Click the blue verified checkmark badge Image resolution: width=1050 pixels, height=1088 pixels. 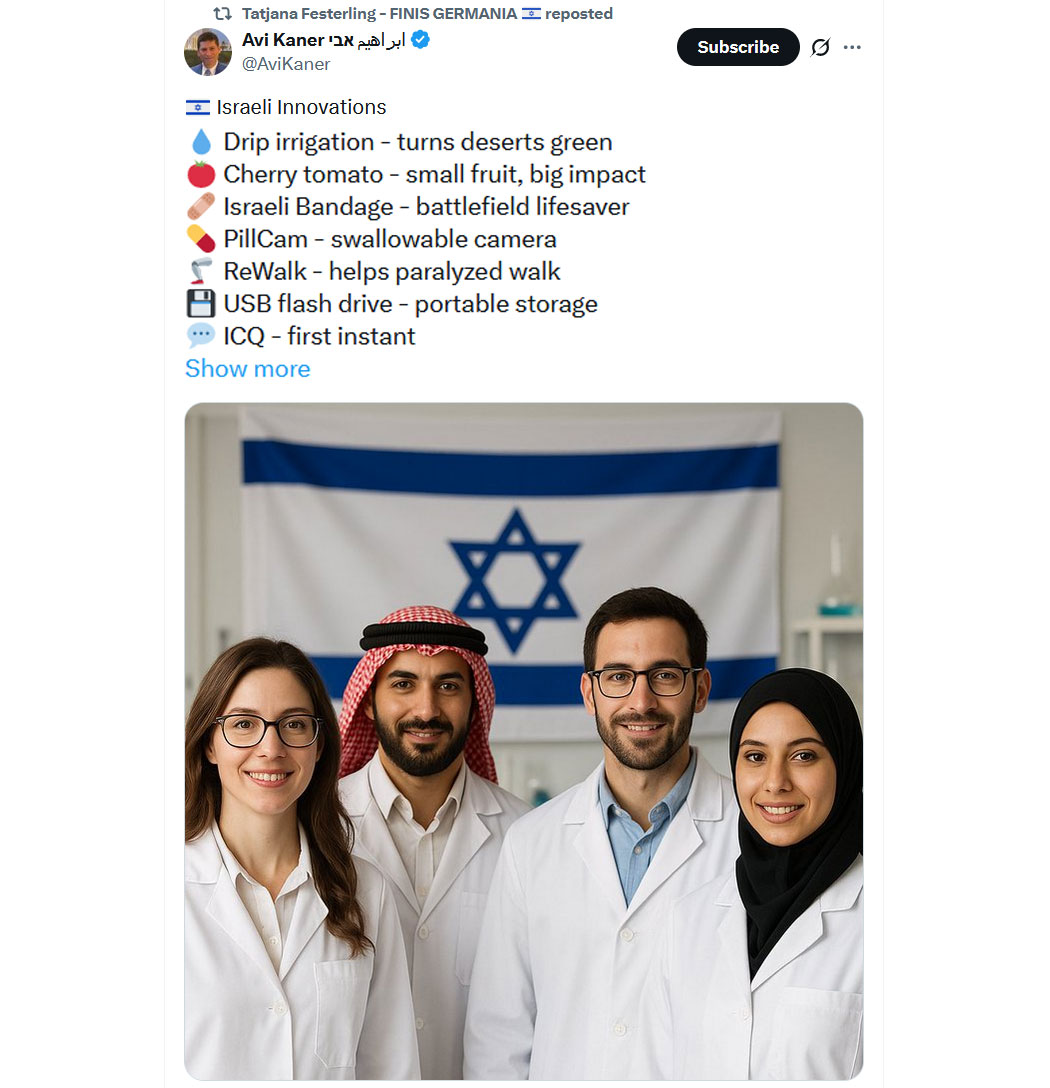tap(420, 40)
